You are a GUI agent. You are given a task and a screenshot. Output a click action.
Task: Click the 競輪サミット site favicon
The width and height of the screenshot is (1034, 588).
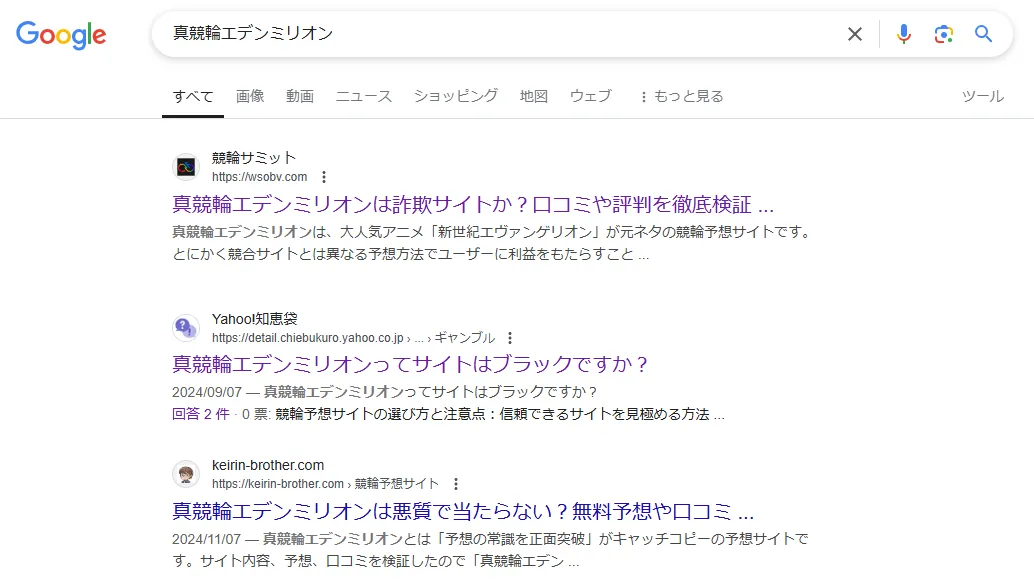[x=186, y=167]
